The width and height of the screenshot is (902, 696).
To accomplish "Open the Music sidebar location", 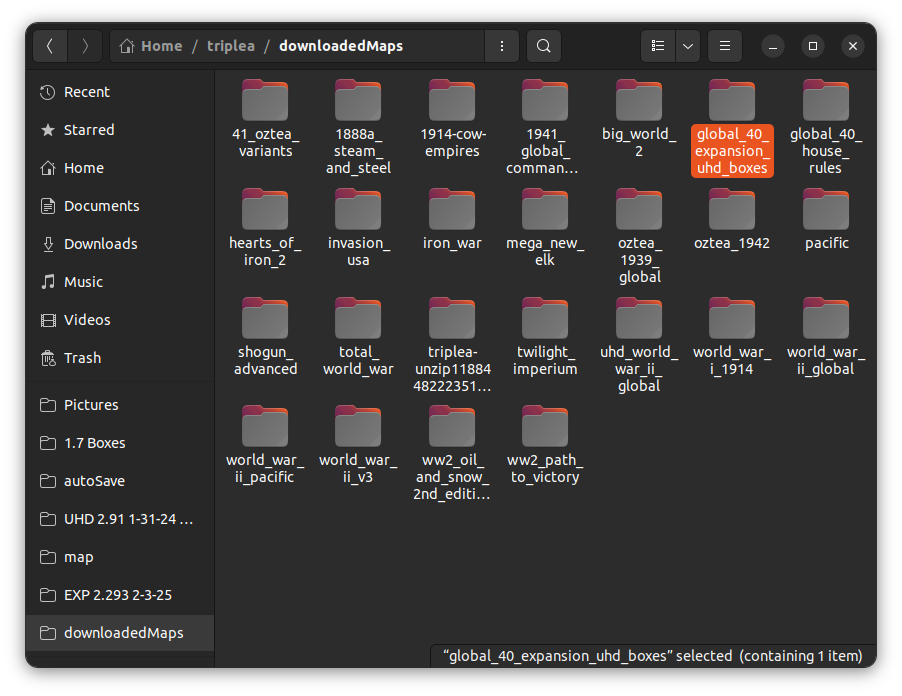I will point(83,282).
